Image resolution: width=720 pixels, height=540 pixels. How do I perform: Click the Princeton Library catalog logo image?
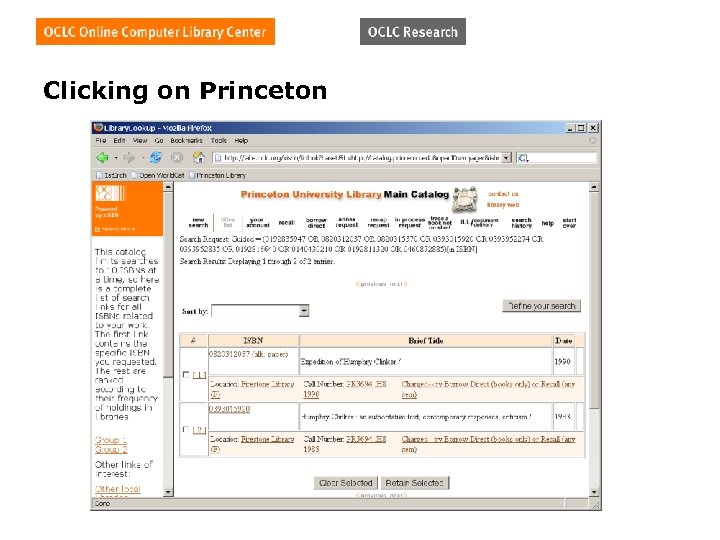tap(465, 200)
